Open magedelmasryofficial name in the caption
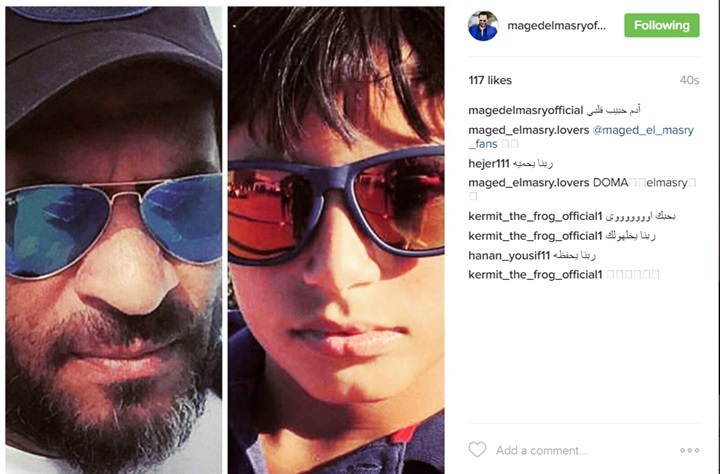720x474 pixels. click(525, 110)
